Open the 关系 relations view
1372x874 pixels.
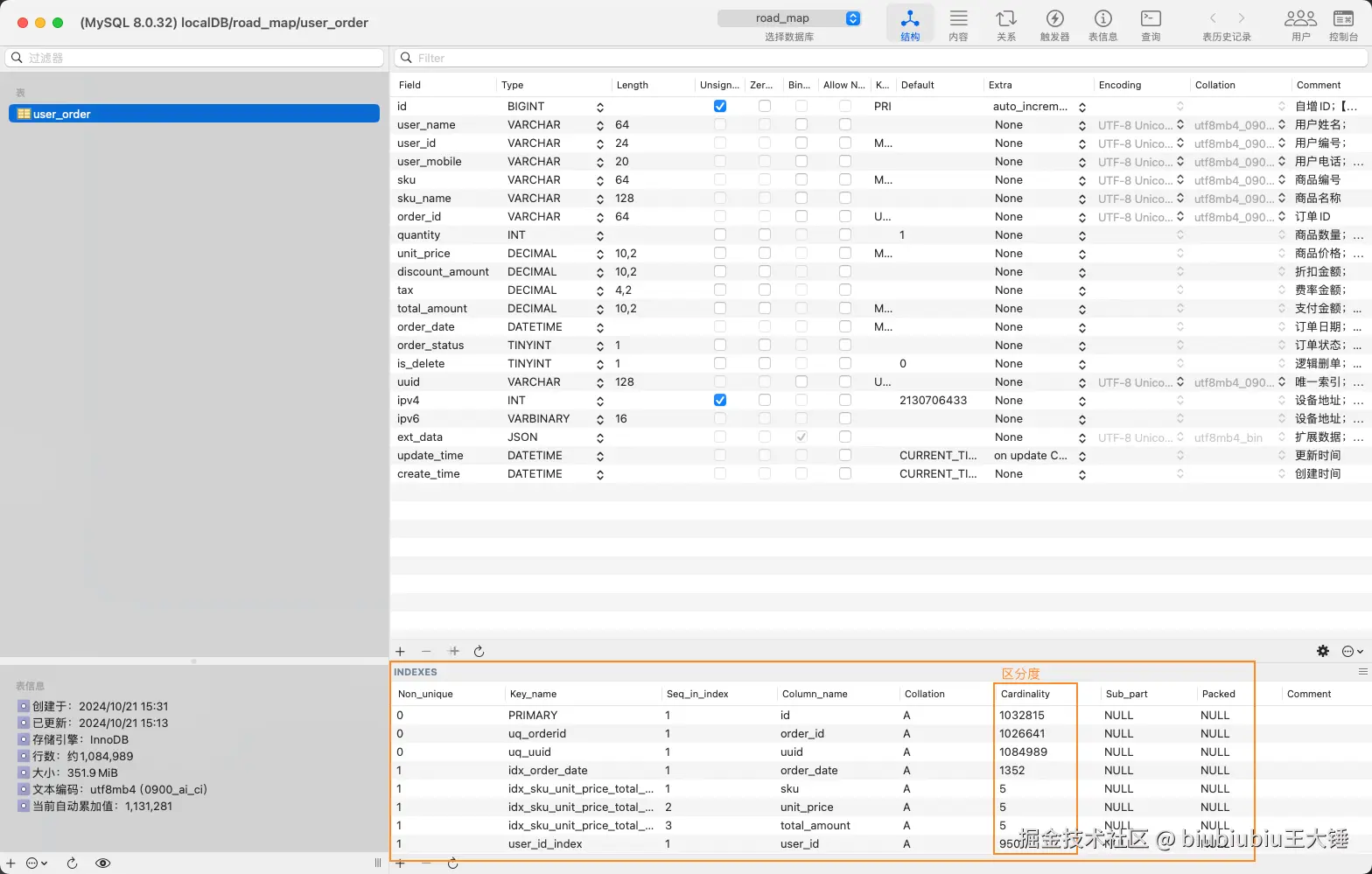point(1006,24)
